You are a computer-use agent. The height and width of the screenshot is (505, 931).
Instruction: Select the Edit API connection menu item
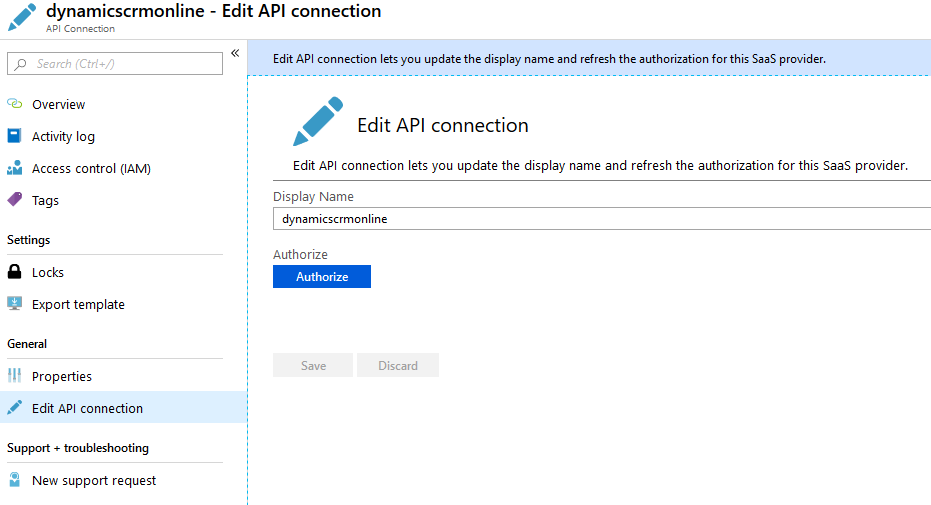coord(123,408)
